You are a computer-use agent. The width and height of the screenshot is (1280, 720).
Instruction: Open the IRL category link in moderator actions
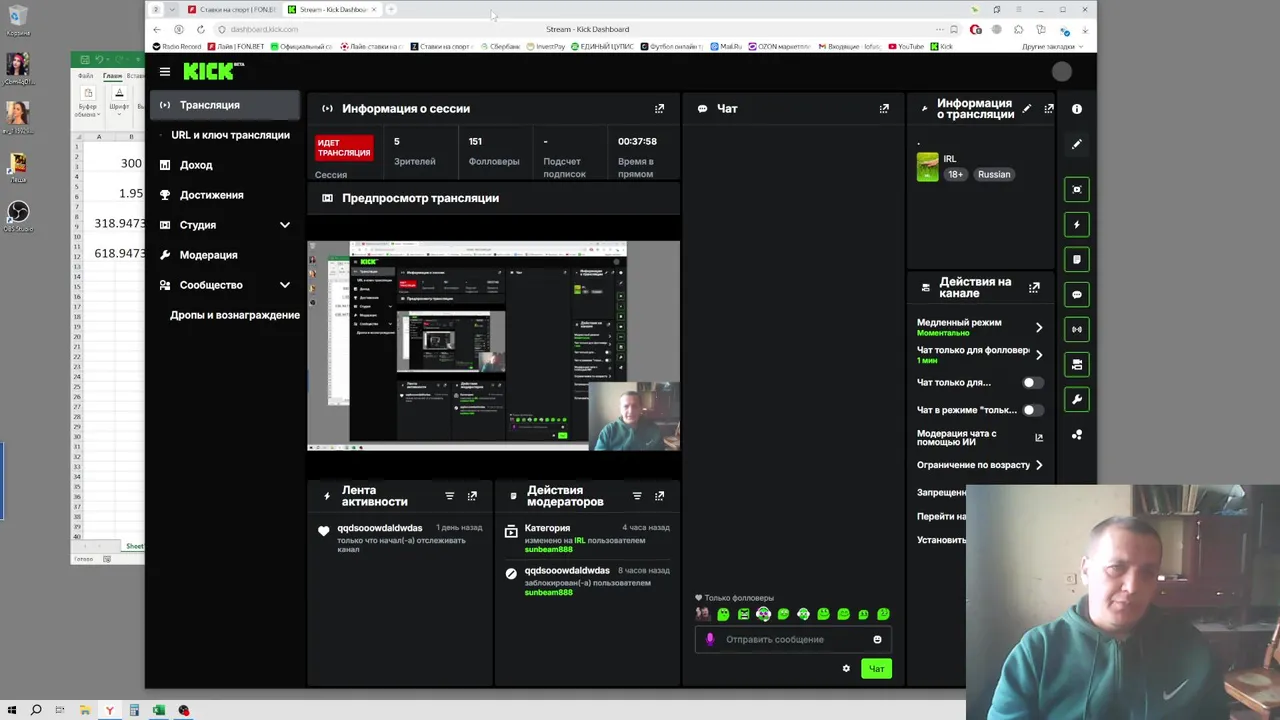point(579,540)
